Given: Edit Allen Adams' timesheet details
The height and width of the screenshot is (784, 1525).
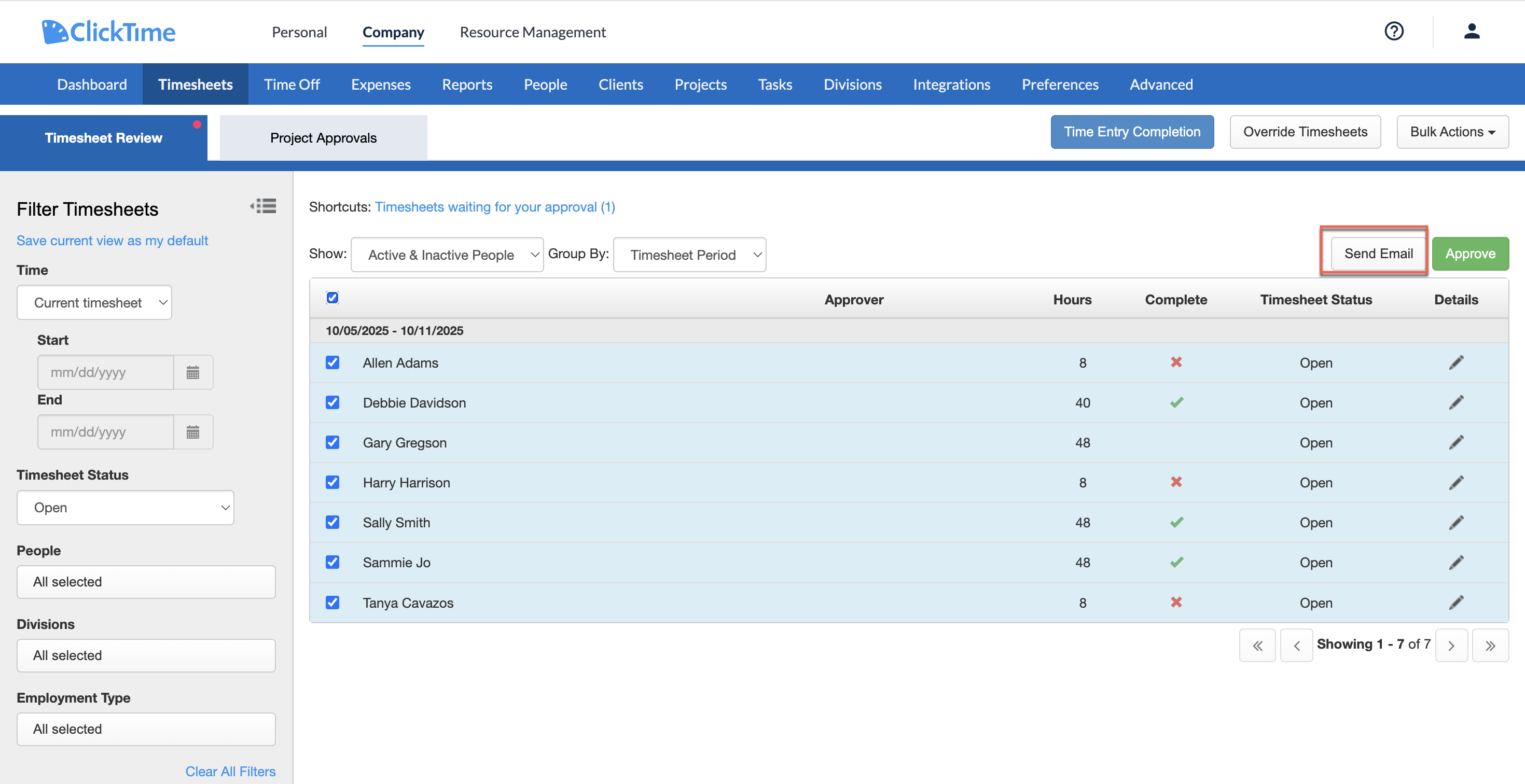Looking at the screenshot, I should coord(1457,363).
